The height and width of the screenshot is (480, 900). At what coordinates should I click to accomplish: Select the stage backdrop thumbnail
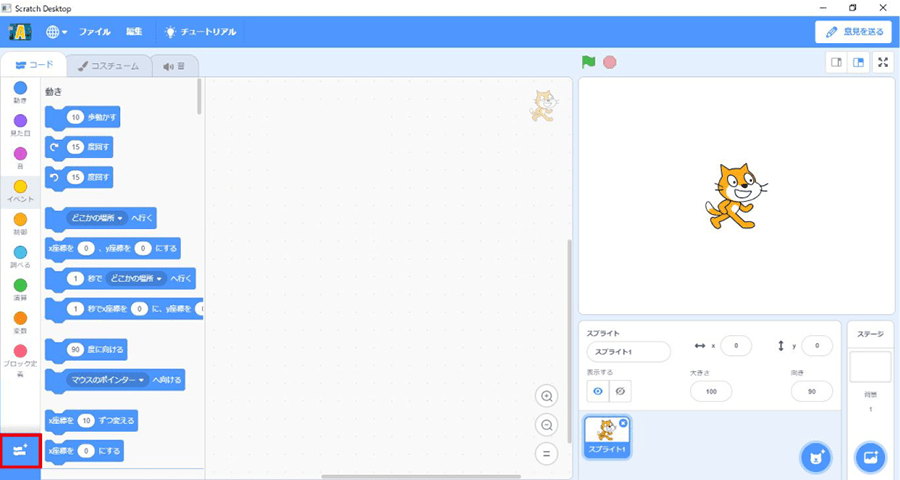coord(870,367)
